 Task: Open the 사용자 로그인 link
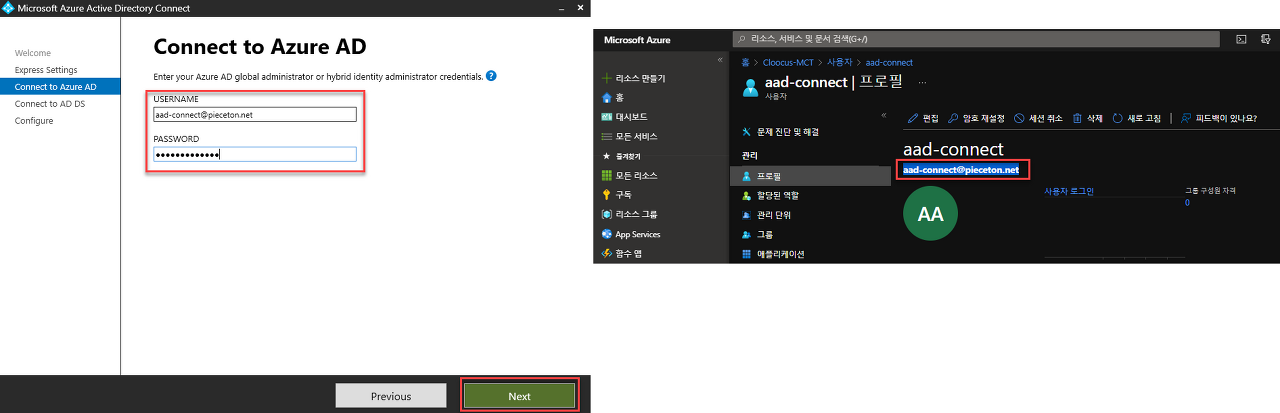pyautogui.click(x=1070, y=190)
